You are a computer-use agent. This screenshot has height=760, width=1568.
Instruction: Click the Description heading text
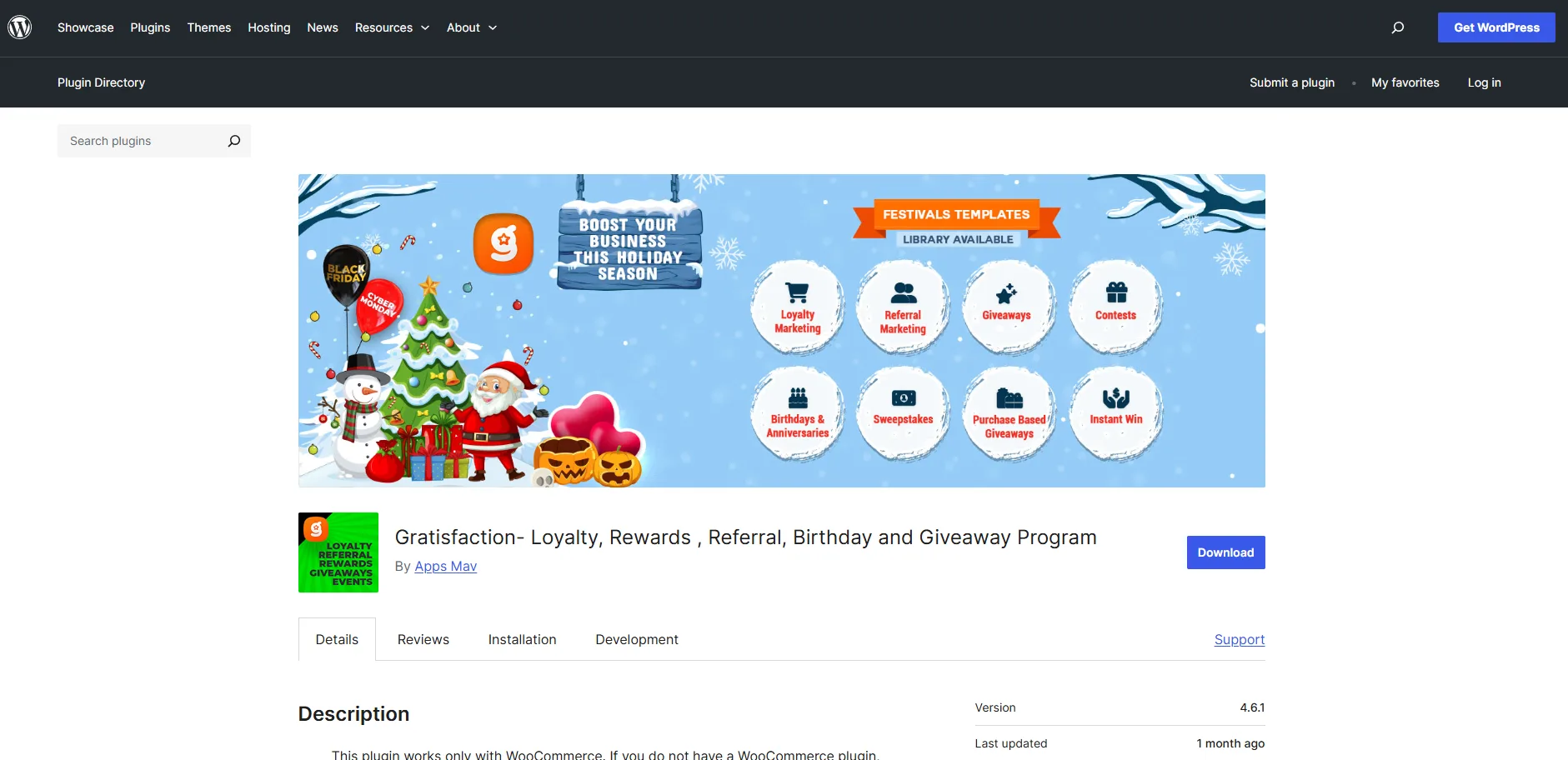pos(354,714)
